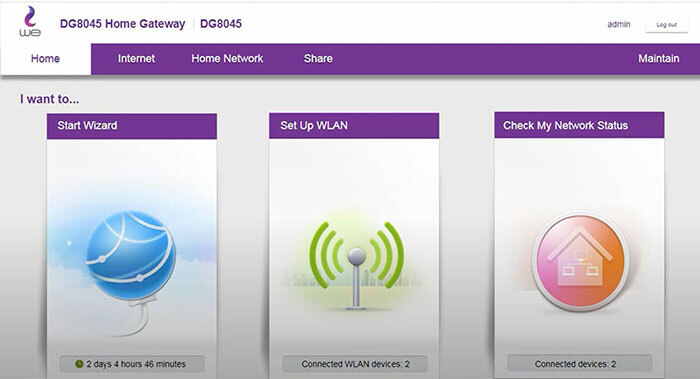
Task: Click the uptime 2 days 4 hours label
Action: (136, 364)
